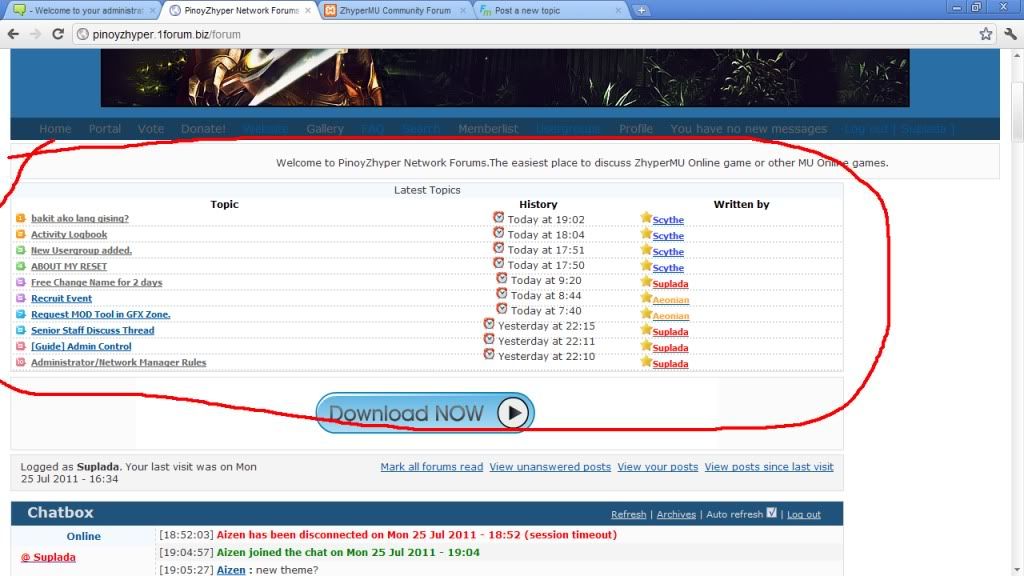This screenshot has height=576, width=1024.
Task: Reload the page with the refresh icon
Action: coord(57,34)
